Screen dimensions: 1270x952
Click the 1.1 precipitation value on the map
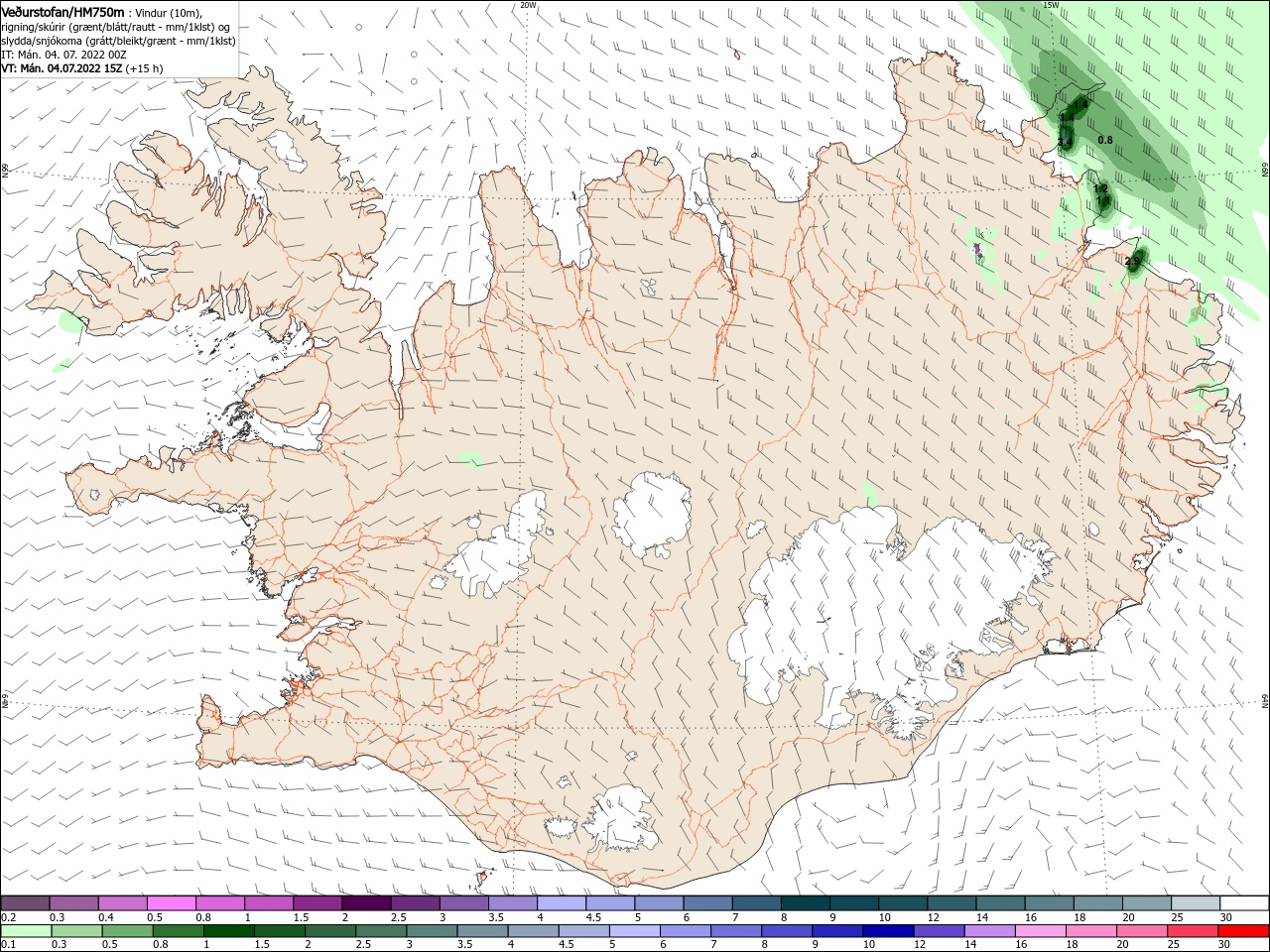(1103, 200)
